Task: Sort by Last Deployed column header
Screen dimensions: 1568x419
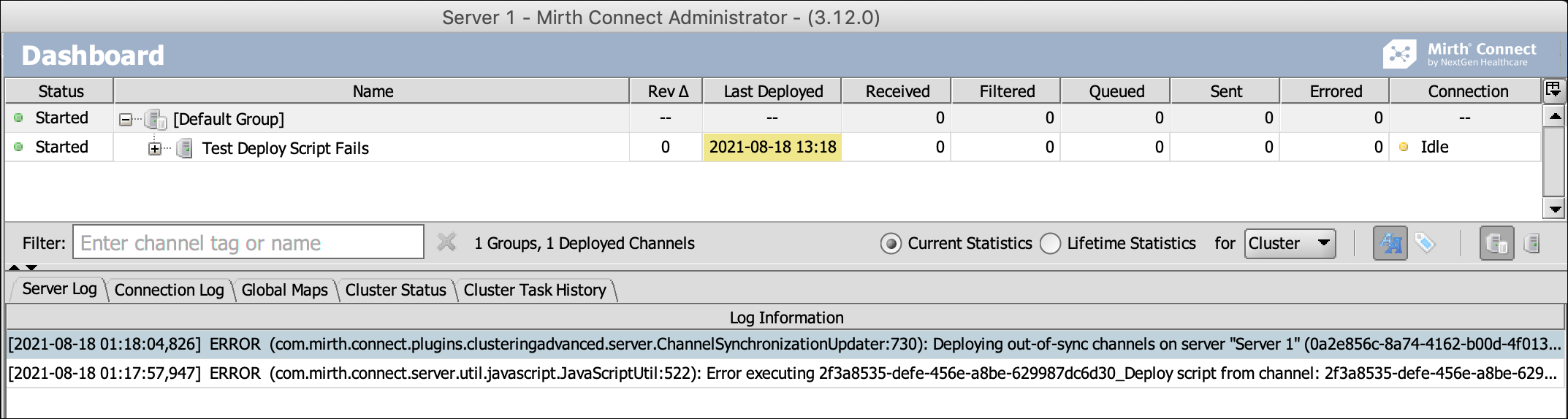Action: click(x=772, y=91)
